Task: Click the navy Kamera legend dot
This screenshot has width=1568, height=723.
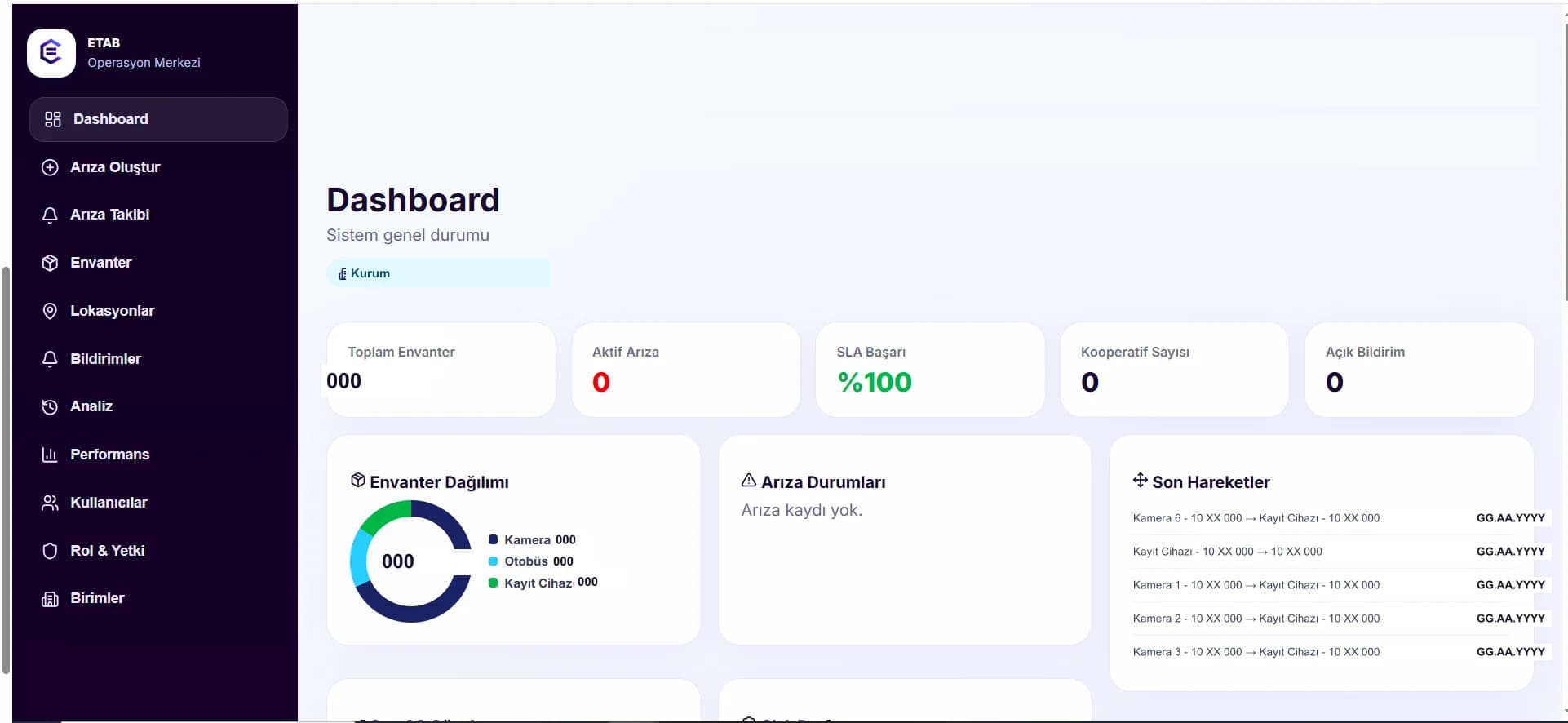Action: [x=493, y=539]
